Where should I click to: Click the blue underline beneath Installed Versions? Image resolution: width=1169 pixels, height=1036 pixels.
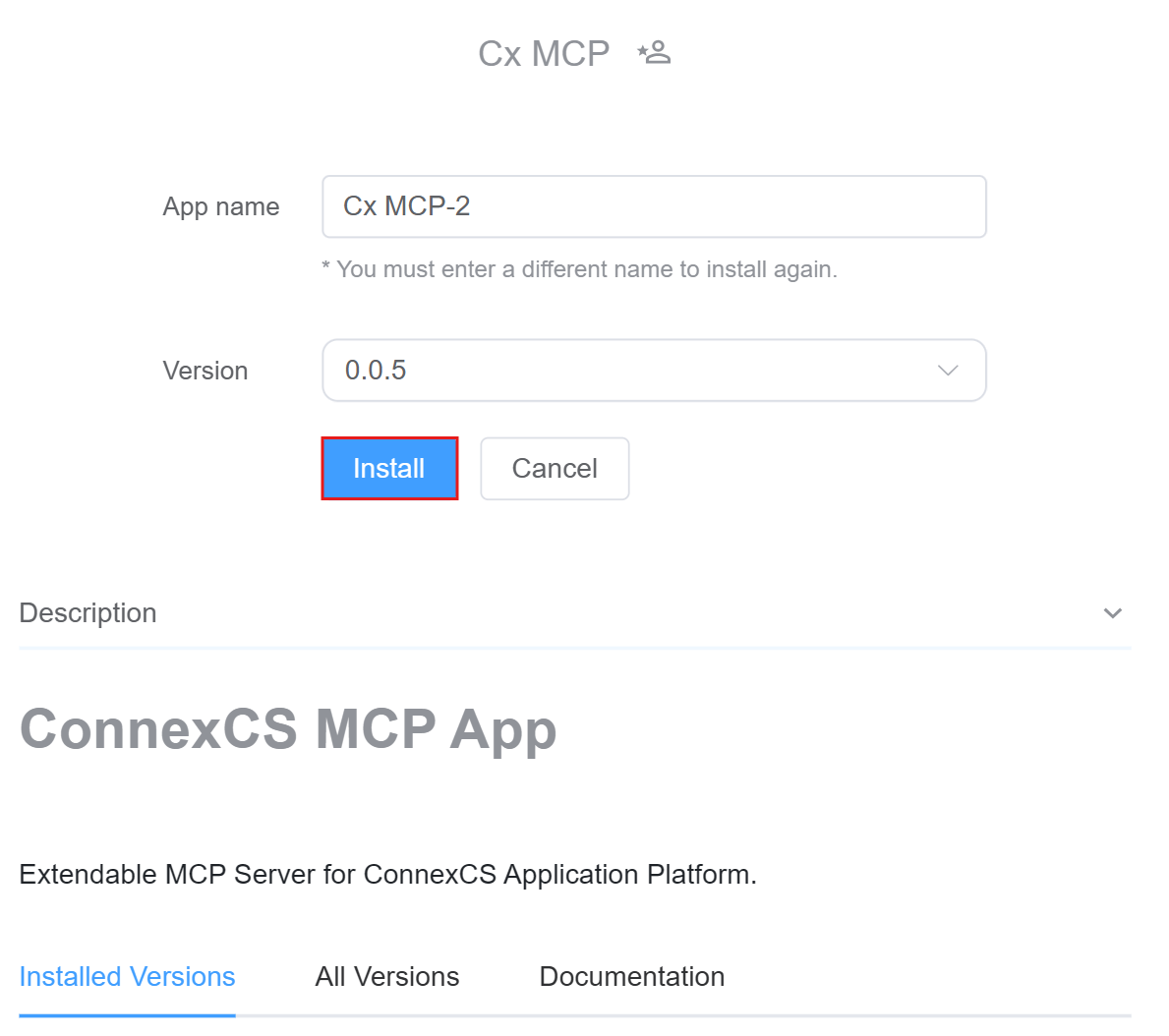tap(127, 1014)
